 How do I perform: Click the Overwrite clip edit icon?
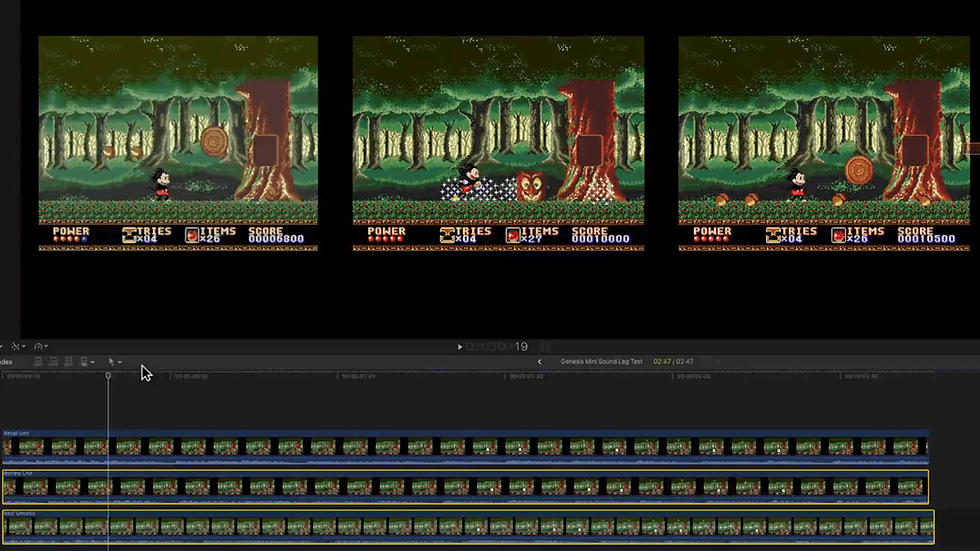[83, 361]
